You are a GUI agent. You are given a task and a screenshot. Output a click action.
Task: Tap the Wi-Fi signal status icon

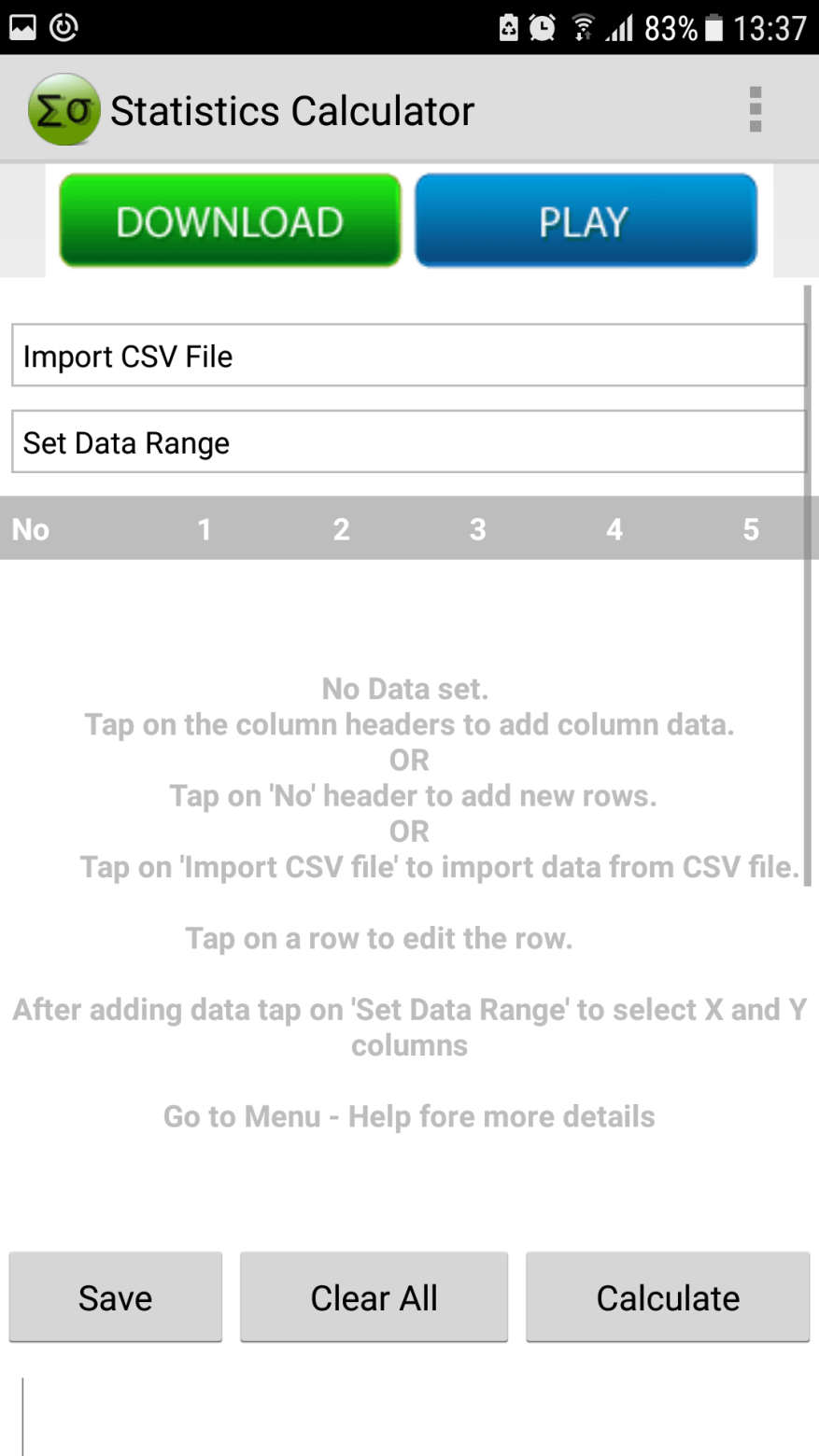click(x=584, y=28)
